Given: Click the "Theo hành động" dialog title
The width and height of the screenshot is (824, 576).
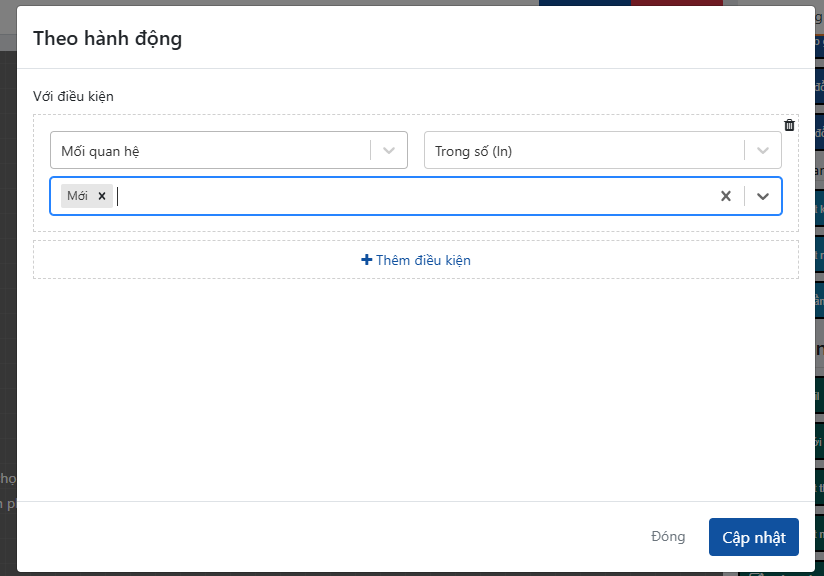Looking at the screenshot, I should (108, 39).
